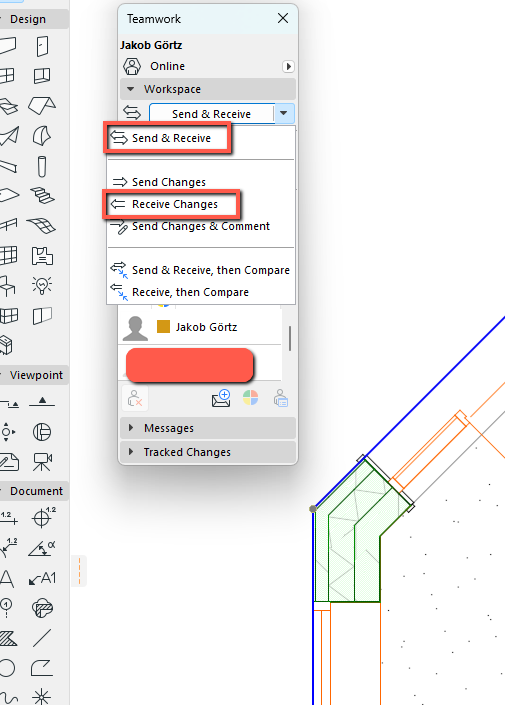This screenshot has height=705, width=505.
Task: Select the Text tool icon
Action: point(7,578)
